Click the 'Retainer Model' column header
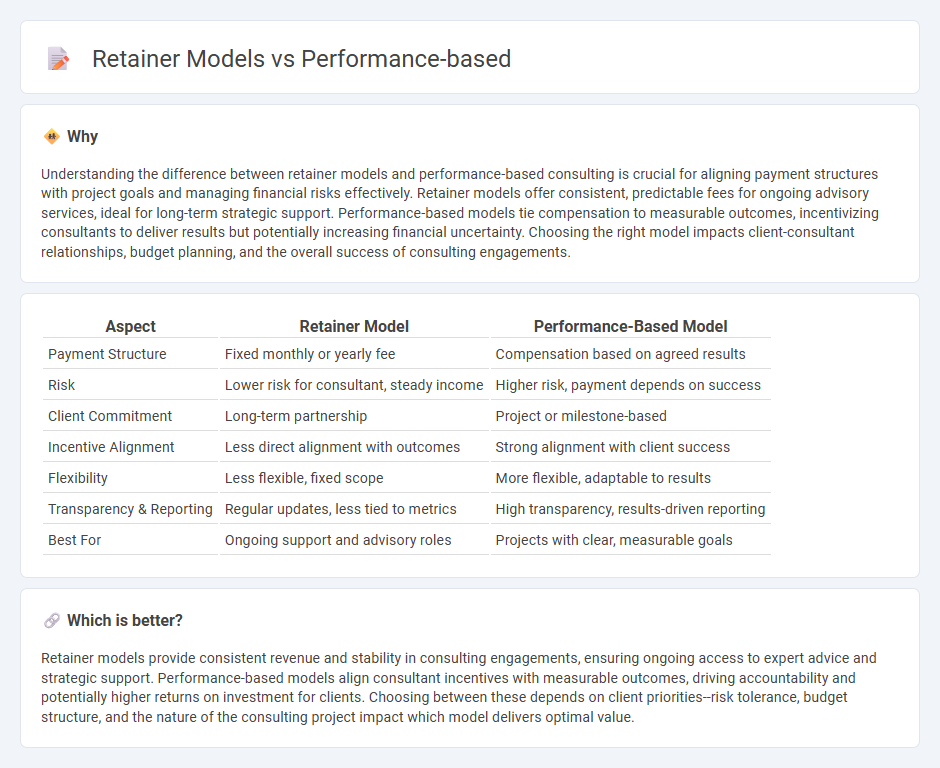Viewport: 940px width, 768px height. coord(354,326)
